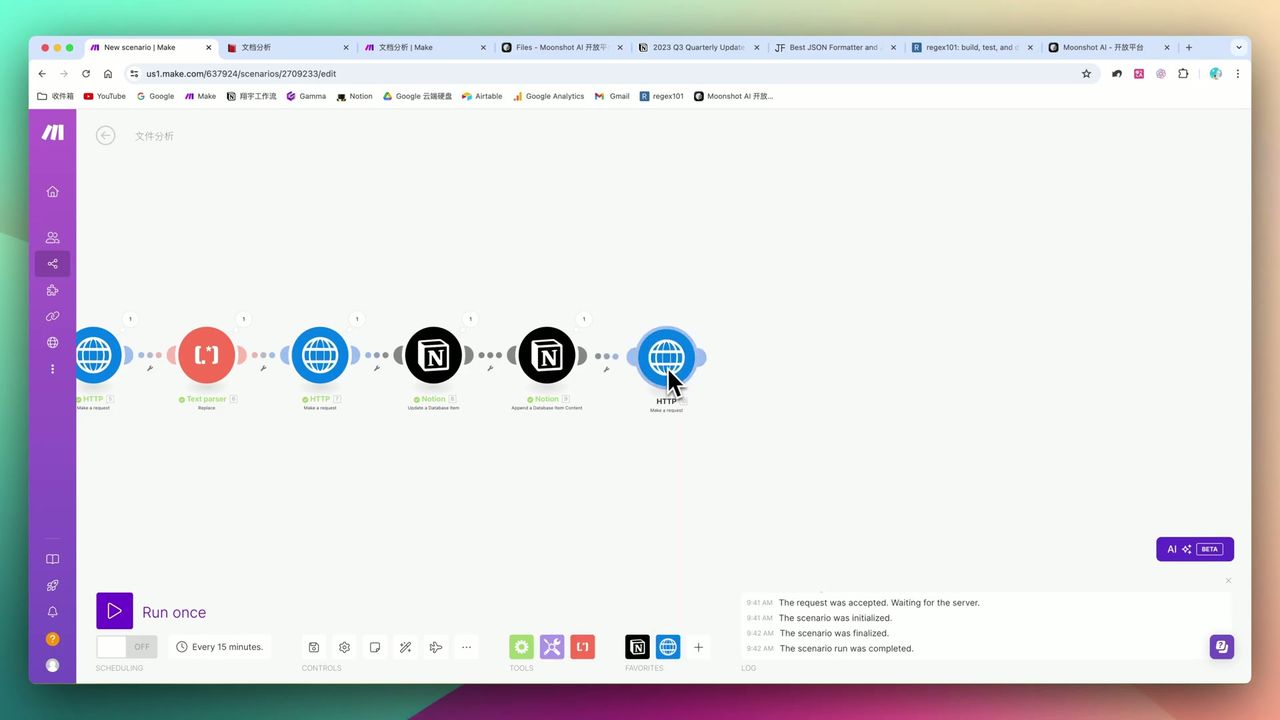Open Scenario settings gear in Controls

point(344,647)
